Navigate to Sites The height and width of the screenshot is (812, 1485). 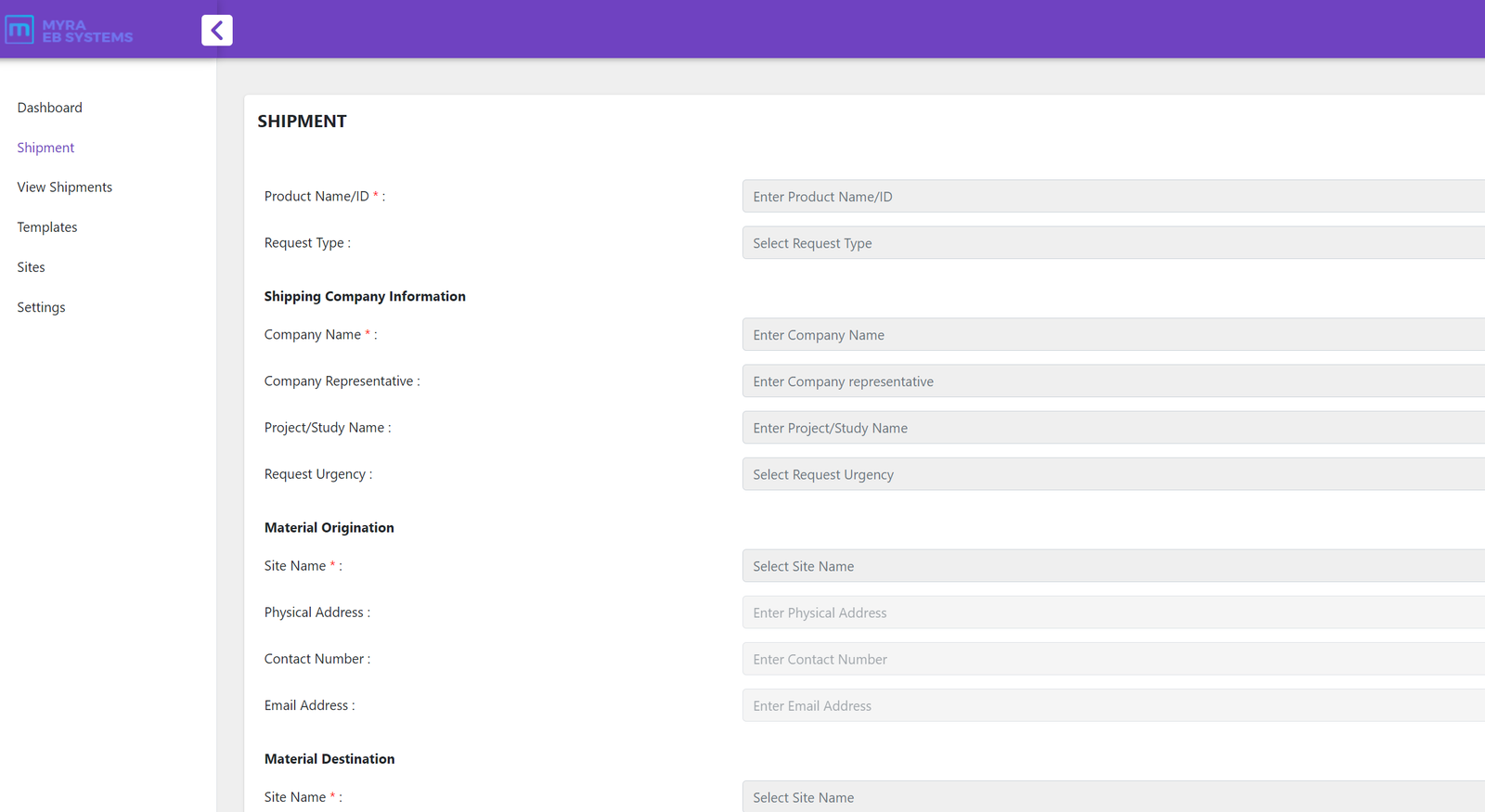tap(31, 267)
